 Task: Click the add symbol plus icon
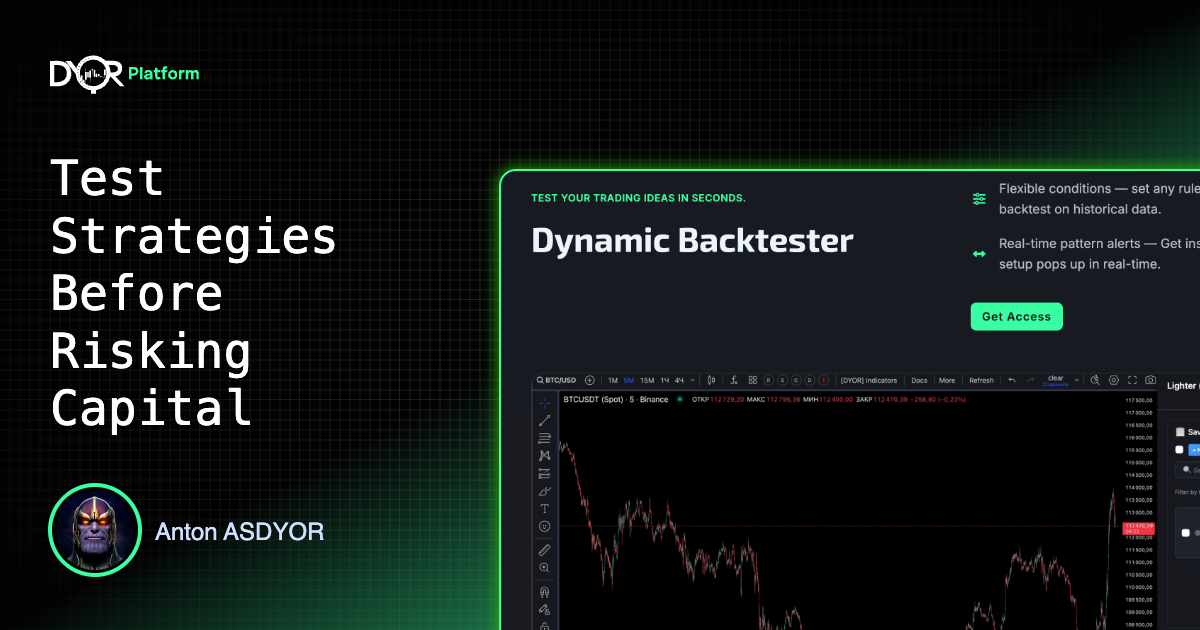tap(590, 380)
